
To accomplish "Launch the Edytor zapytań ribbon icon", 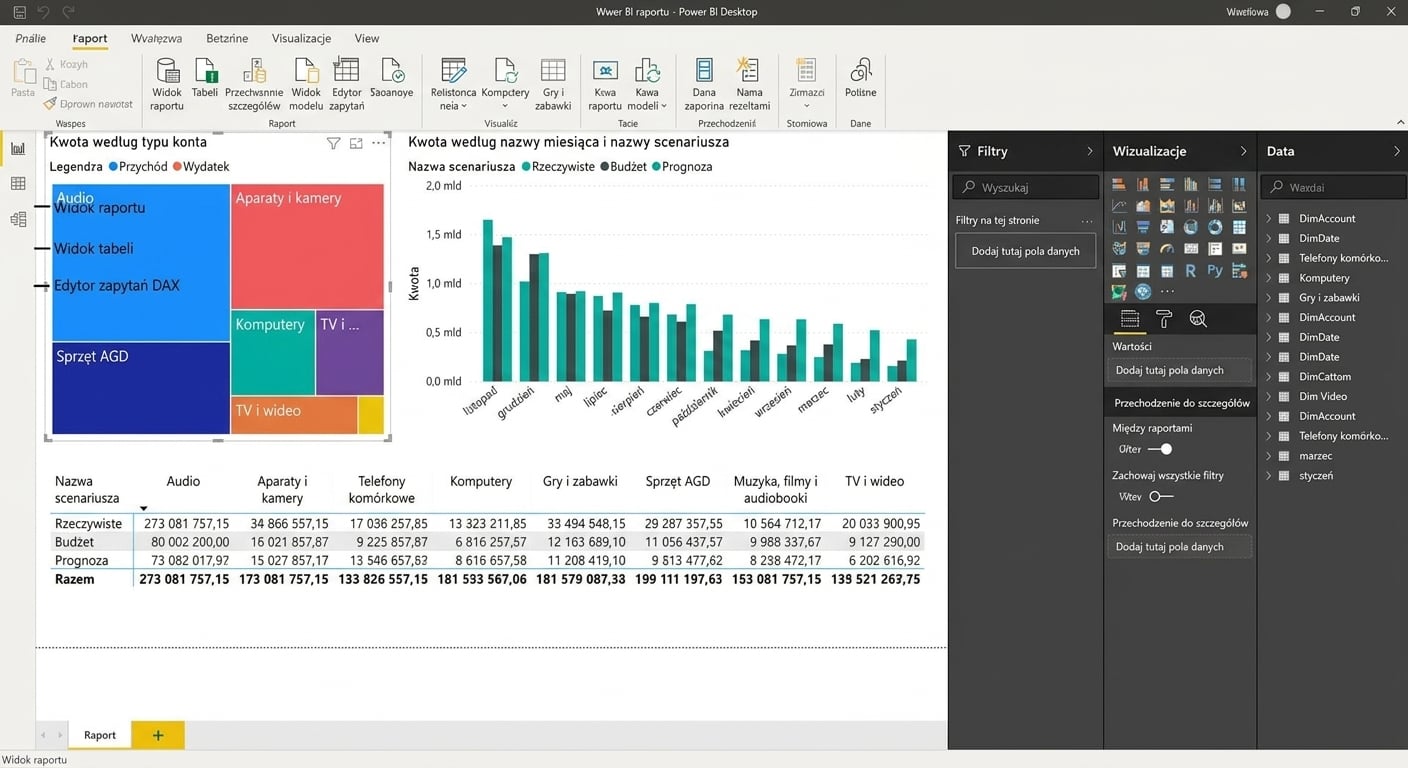I will point(347,84).
